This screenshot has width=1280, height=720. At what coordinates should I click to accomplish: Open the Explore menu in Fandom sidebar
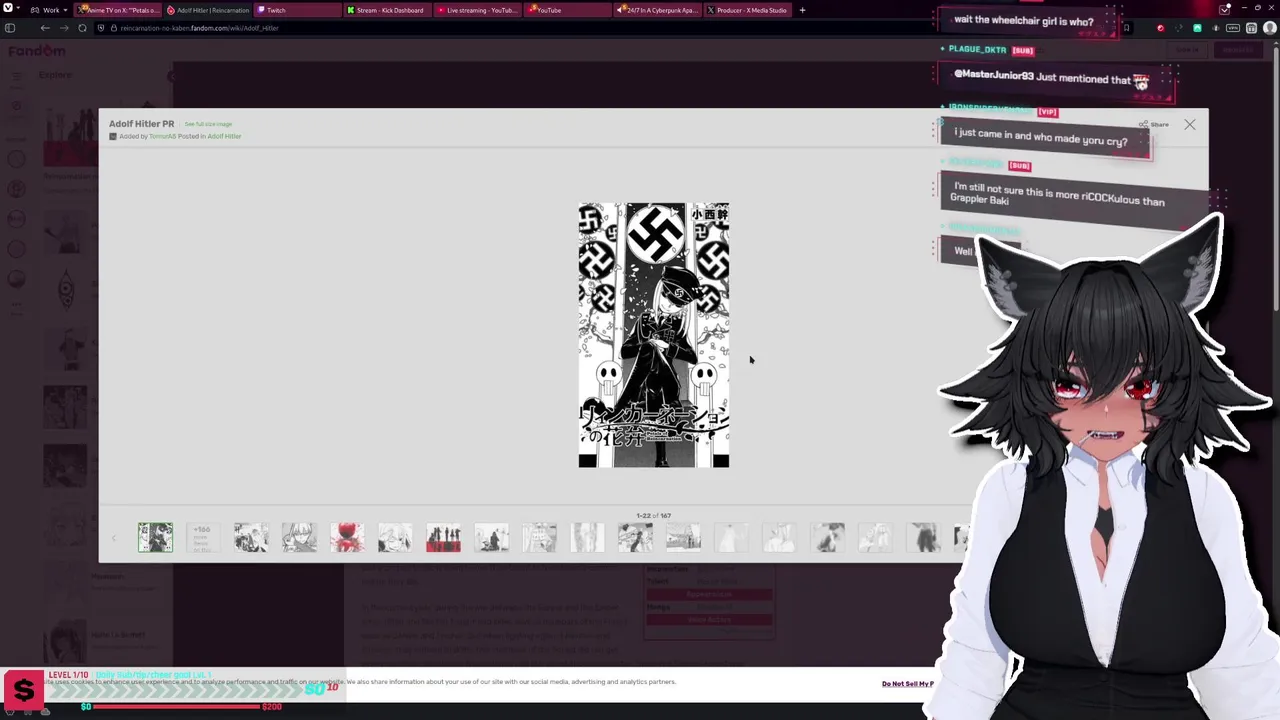coord(55,75)
